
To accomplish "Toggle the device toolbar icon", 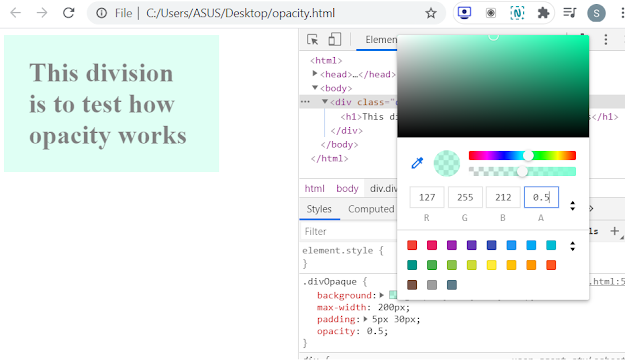I will [334, 39].
